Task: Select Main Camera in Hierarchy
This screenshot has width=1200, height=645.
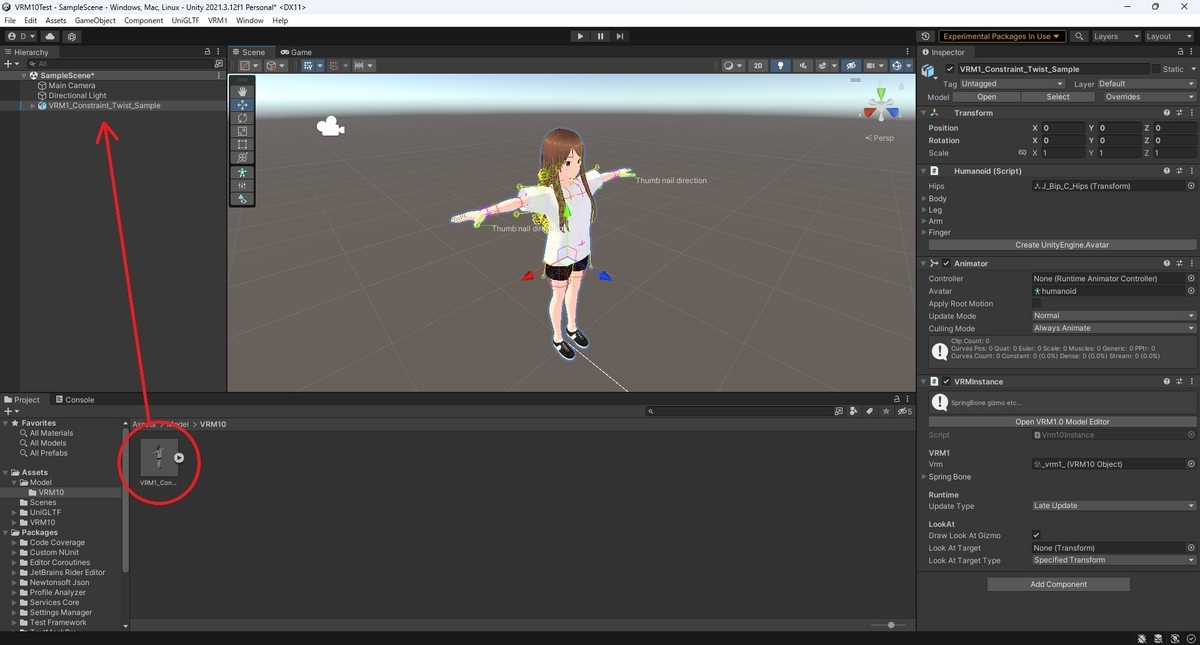Action: pos(72,85)
